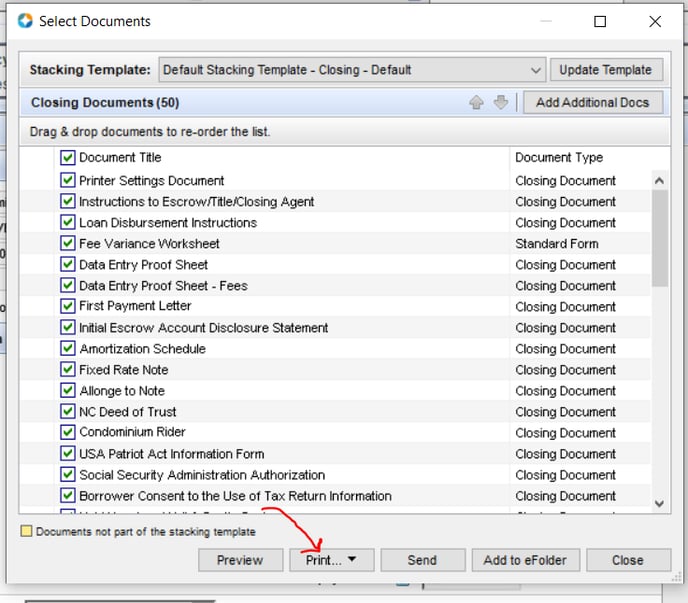Select the Printer Settings Document title

(x=151, y=180)
